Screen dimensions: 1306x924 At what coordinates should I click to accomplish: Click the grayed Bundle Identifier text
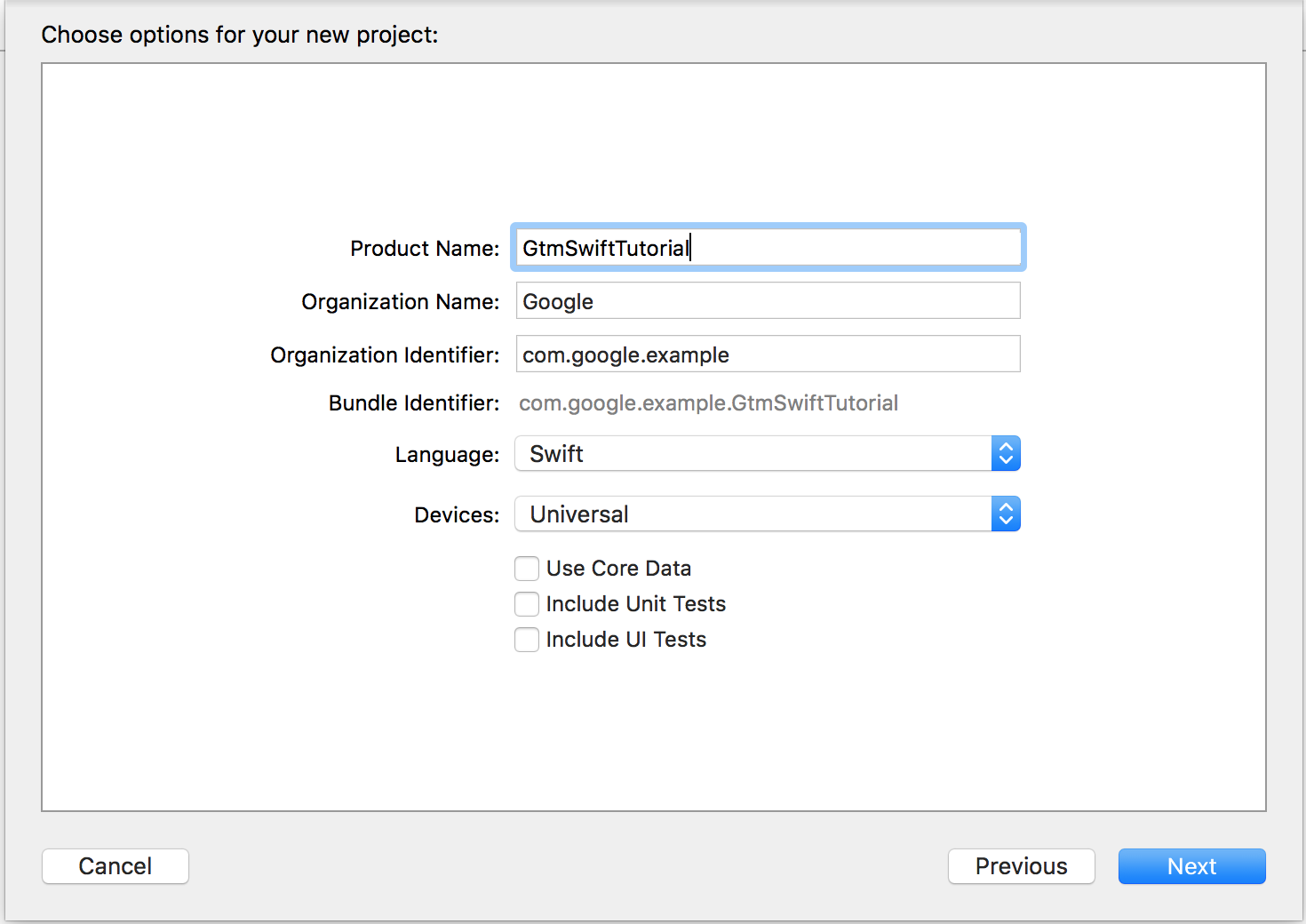click(x=708, y=402)
